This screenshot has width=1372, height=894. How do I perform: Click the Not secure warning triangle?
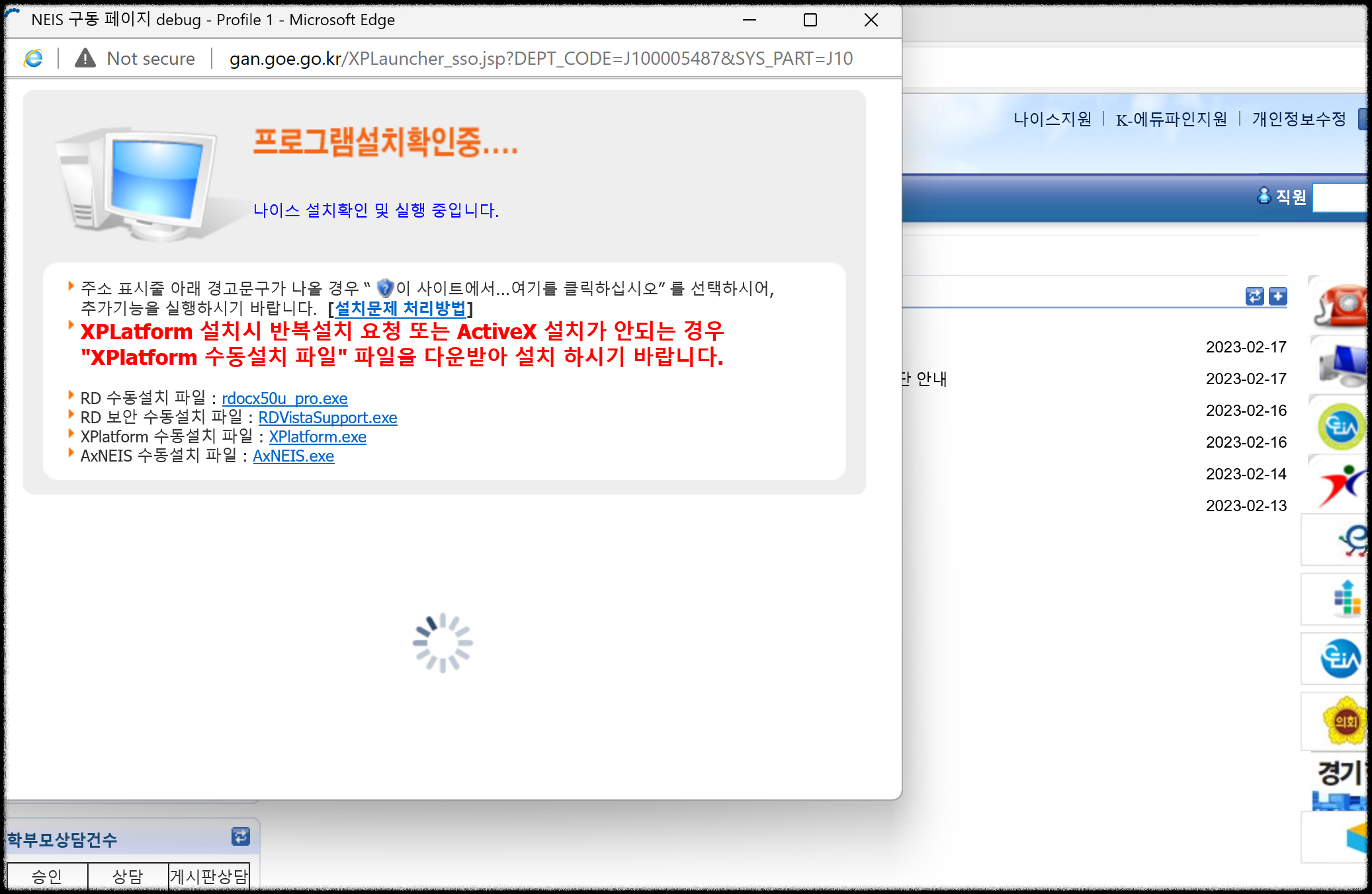[x=85, y=58]
